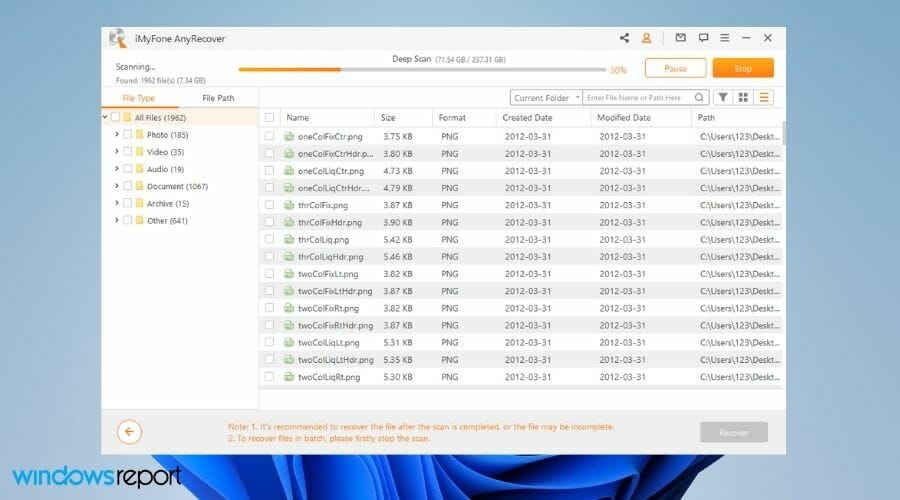
Task: Sort by the Name column header
Action: (297, 117)
